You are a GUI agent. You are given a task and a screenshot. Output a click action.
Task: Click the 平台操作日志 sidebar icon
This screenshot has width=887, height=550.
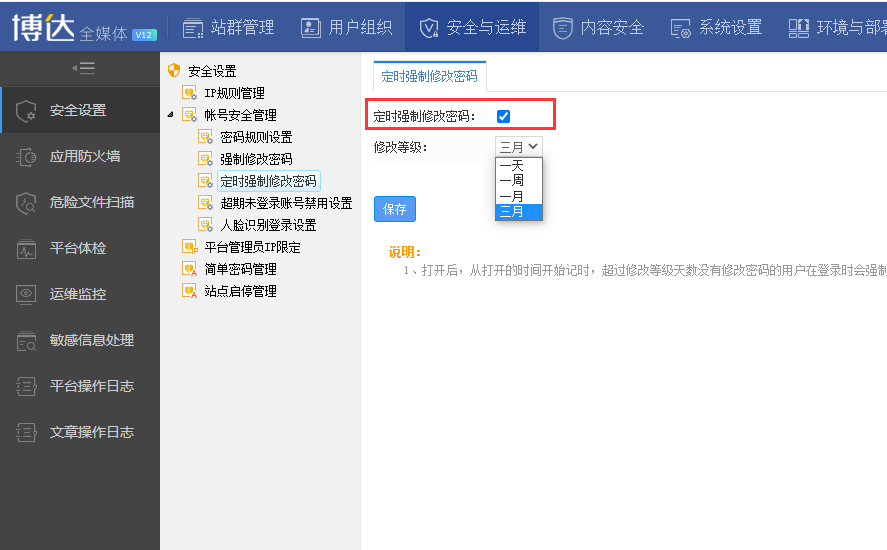pyautogui.click(x=27, y=387)
